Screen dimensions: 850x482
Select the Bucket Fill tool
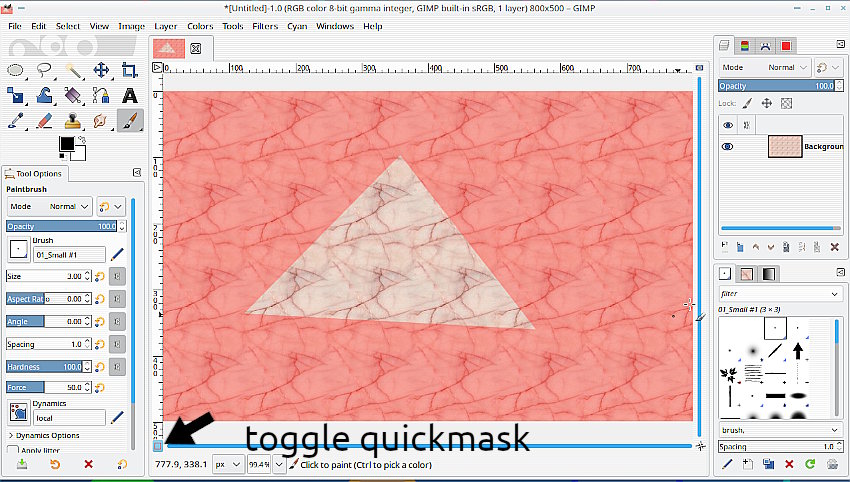pos(73,95)
